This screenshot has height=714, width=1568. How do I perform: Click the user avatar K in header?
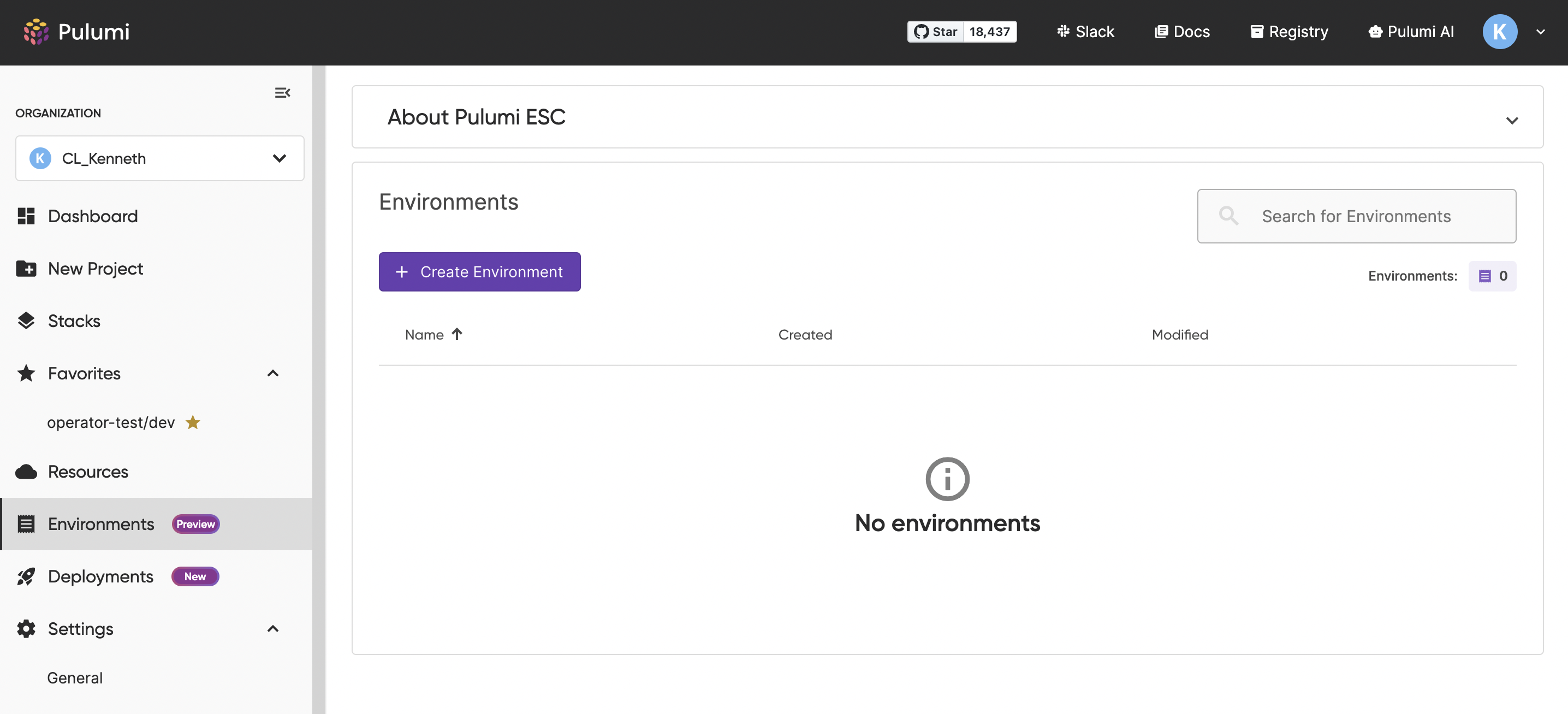click(x=1500, y=32)
